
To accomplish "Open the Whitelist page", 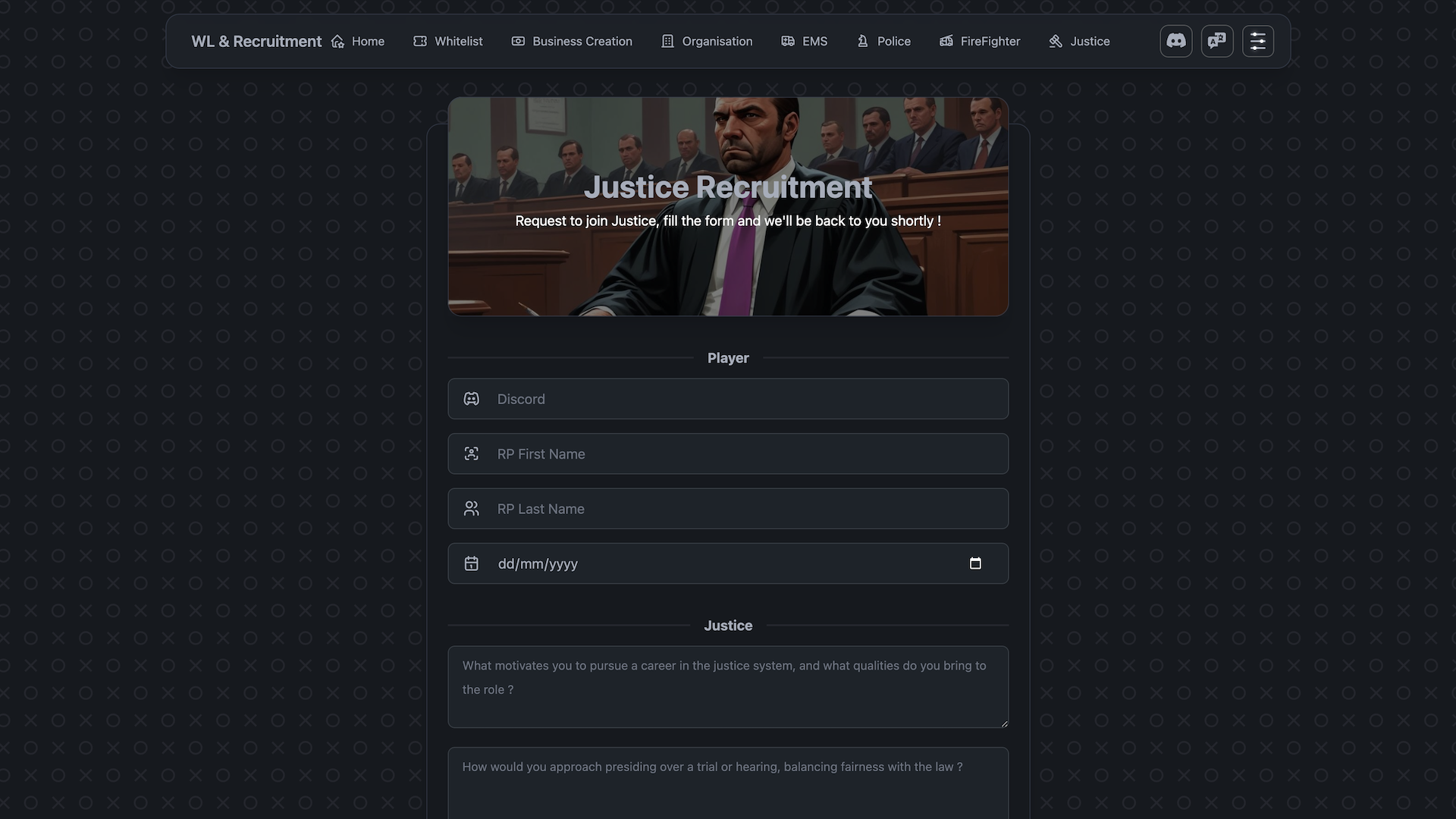I will [x=447, y=41].
